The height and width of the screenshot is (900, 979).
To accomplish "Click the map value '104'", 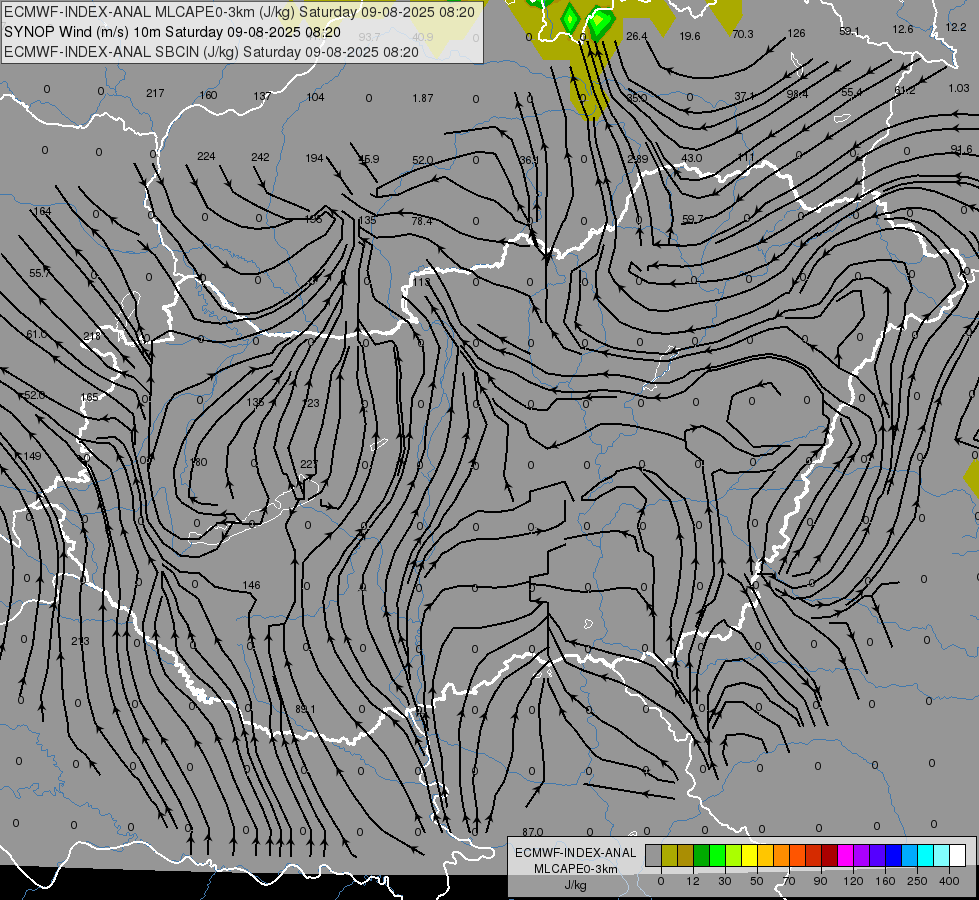I will [315, 97].
